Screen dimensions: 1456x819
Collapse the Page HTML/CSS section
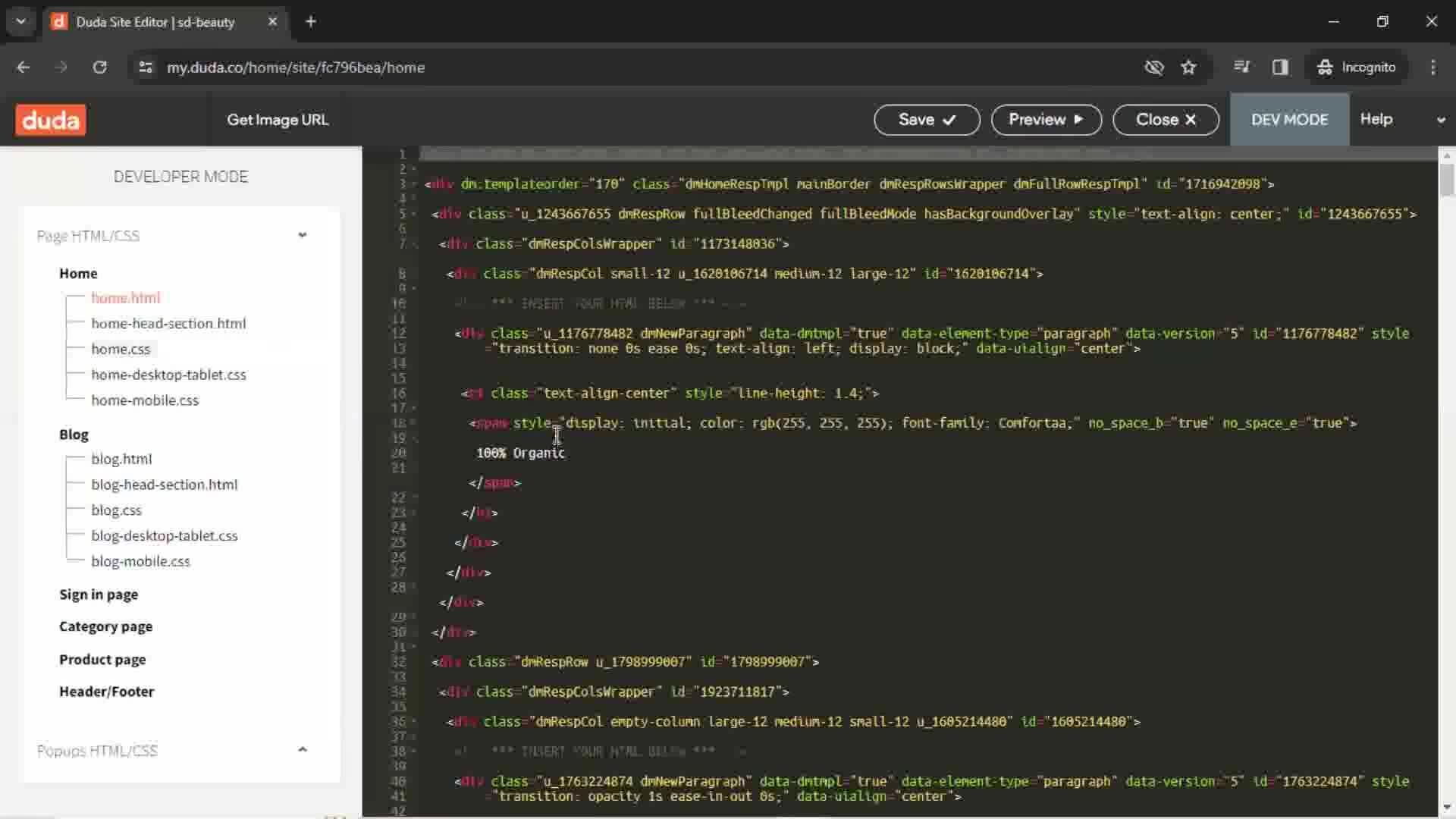click(x=303, y=235)
